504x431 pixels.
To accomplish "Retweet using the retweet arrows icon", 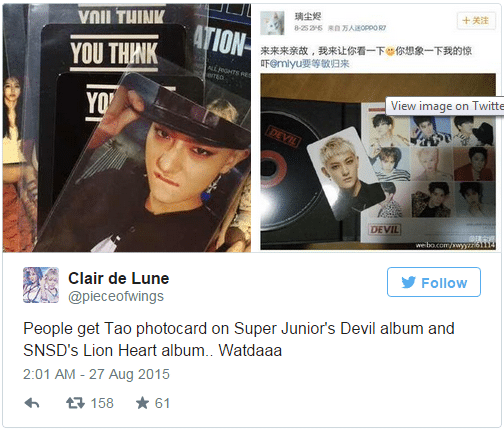I will coord(75,403).
